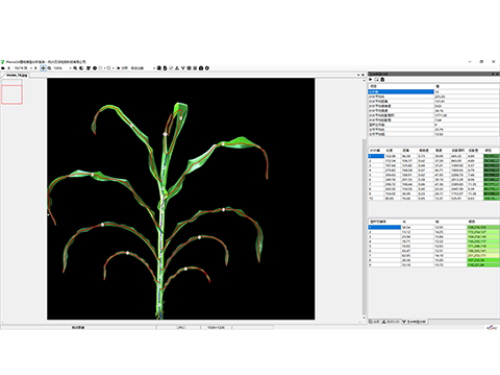
Task: Click the play arrow icon in the right panel
Action: pos(370,79)
